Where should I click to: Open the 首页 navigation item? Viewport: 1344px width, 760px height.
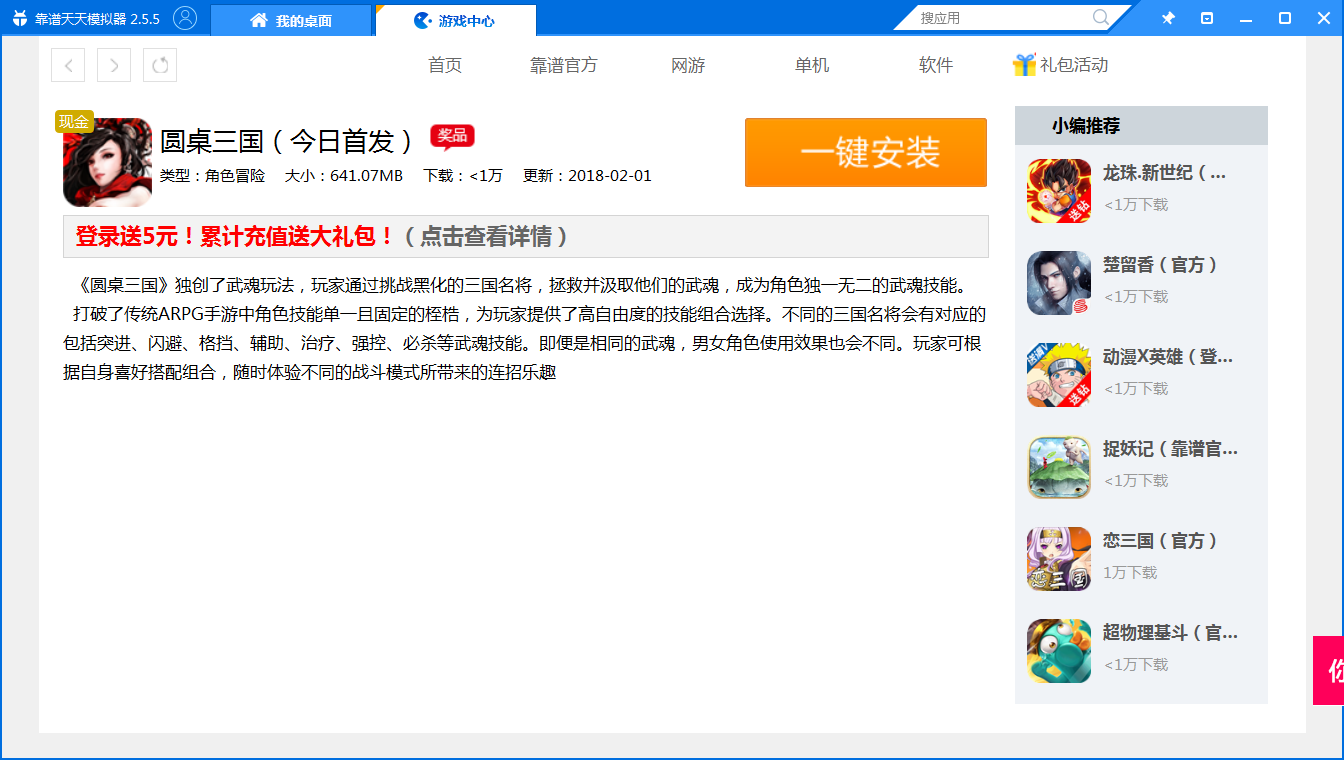[445, 65]
